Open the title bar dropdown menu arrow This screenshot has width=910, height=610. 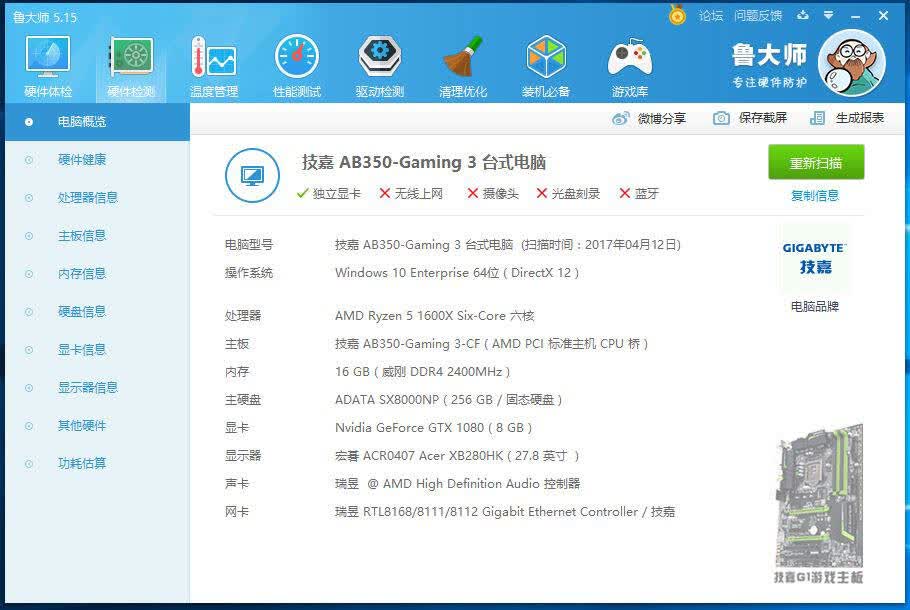click(x=829, y=16)
